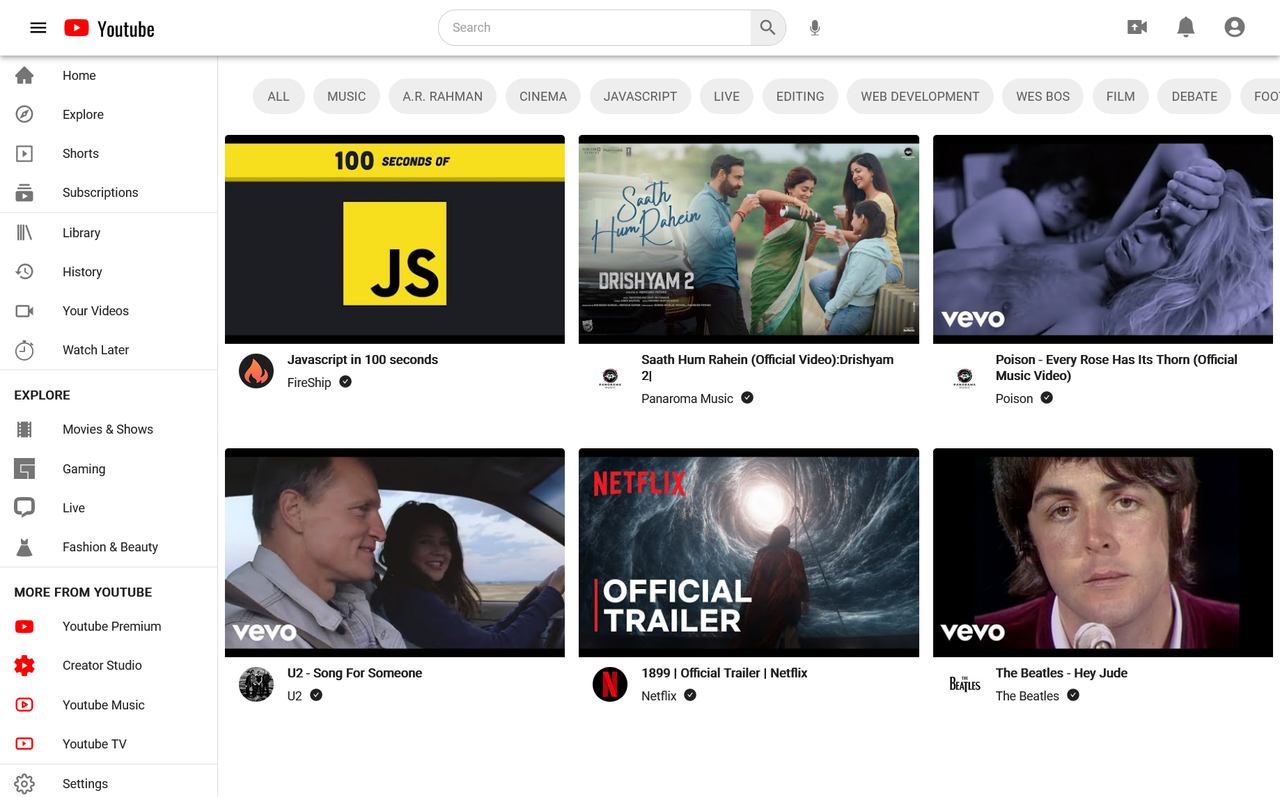Screen dimensions: 1280x797
Task: Open the notifications bell
Action: (x=1186, y=27)
